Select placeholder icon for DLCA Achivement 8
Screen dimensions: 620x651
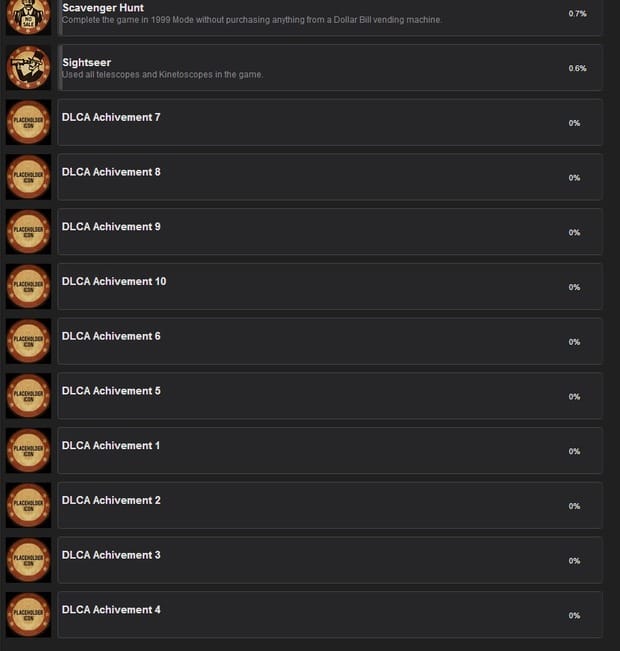(x=28, y=177)
